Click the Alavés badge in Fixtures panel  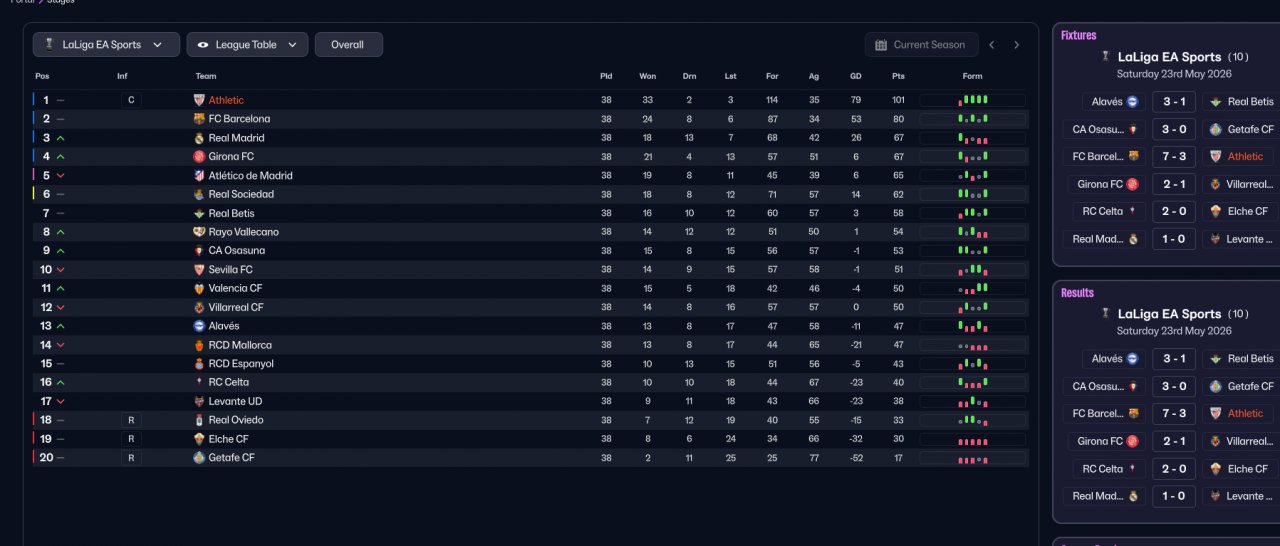(x=1132, y=102)
